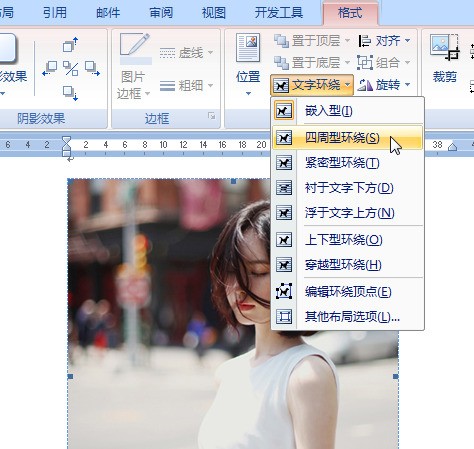Open 粗细 line weight dropdown

186,86
